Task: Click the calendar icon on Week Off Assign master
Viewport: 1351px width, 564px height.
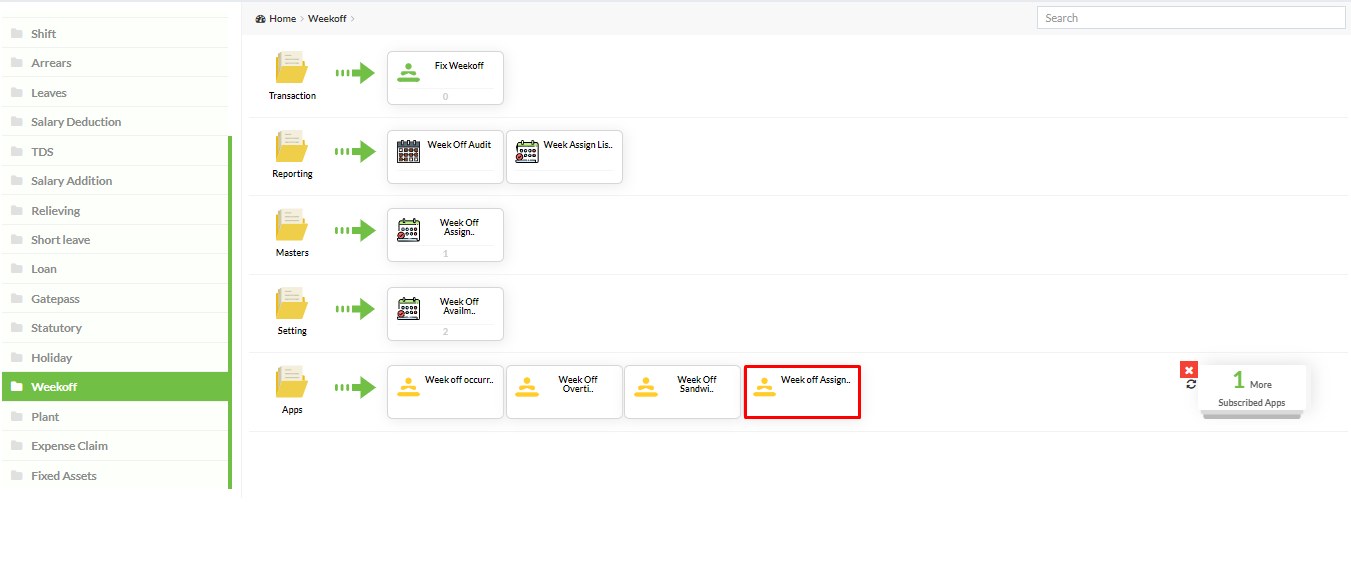Action: point(408,230)
